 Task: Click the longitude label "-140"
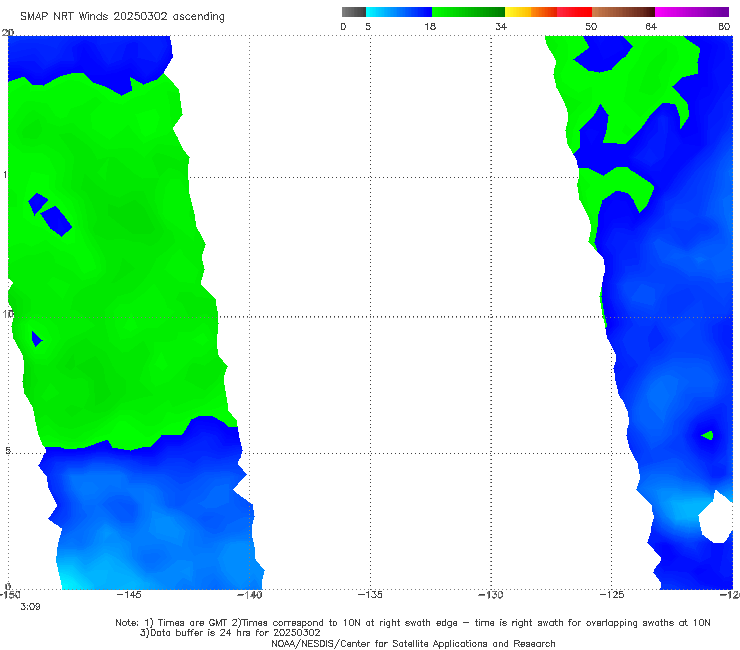coord(250,595)
